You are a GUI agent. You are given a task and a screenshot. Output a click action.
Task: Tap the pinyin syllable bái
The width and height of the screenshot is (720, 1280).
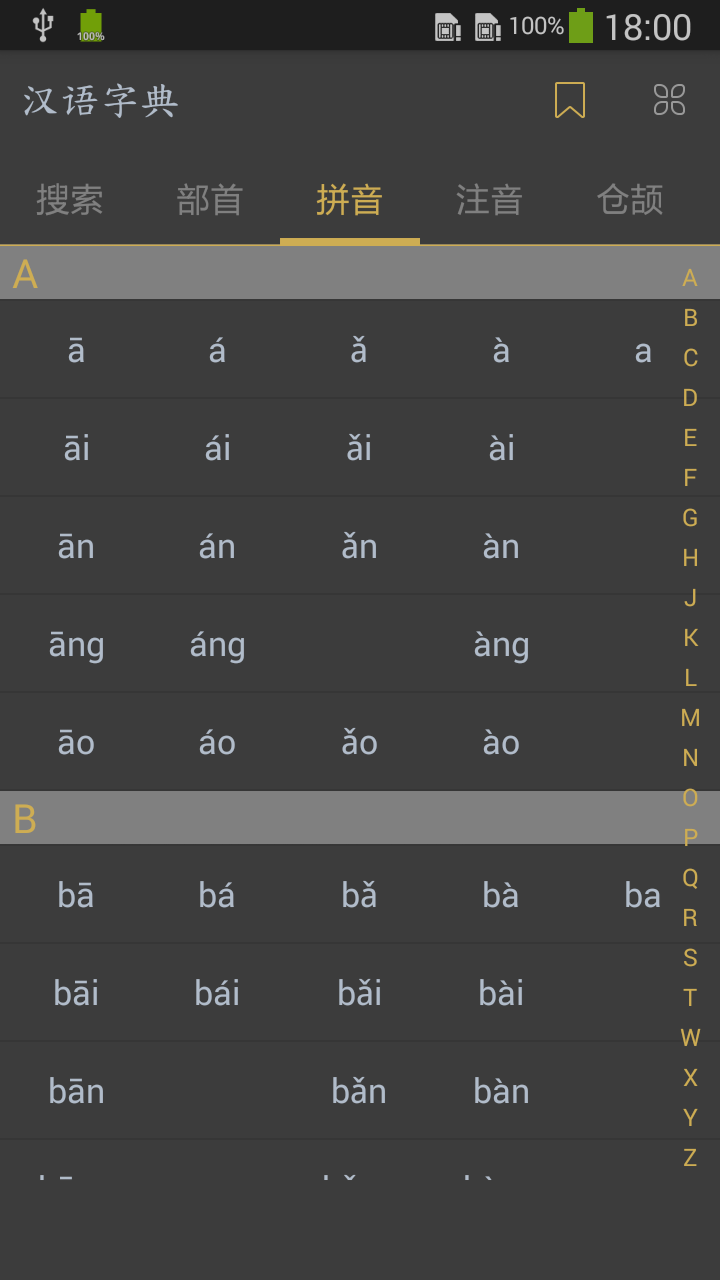[x=217, y=993]
